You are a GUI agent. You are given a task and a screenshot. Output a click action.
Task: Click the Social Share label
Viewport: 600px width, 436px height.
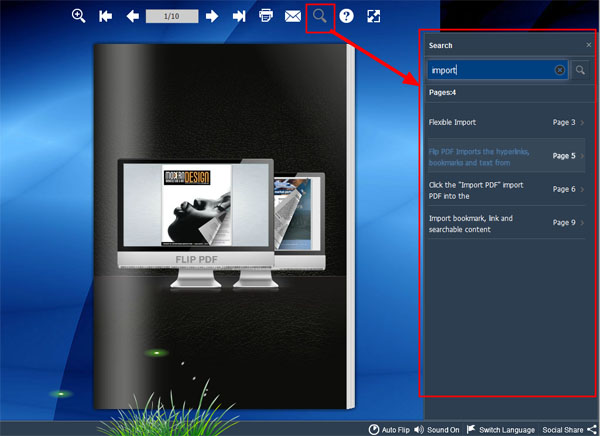562,430
